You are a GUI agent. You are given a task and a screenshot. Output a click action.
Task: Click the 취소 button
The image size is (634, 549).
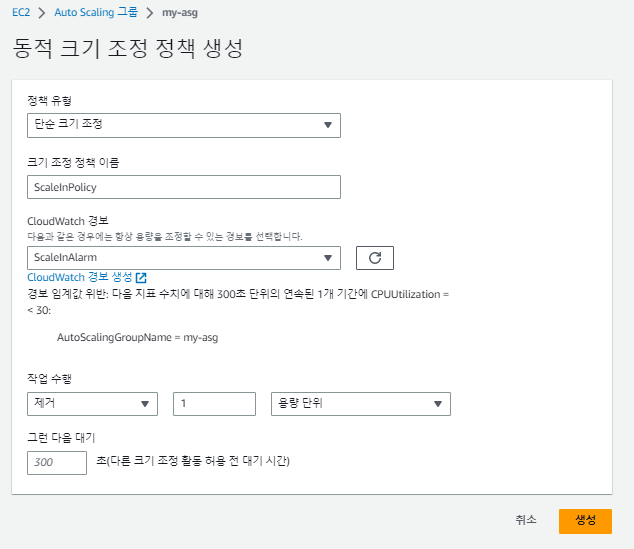tap(526, 520)
